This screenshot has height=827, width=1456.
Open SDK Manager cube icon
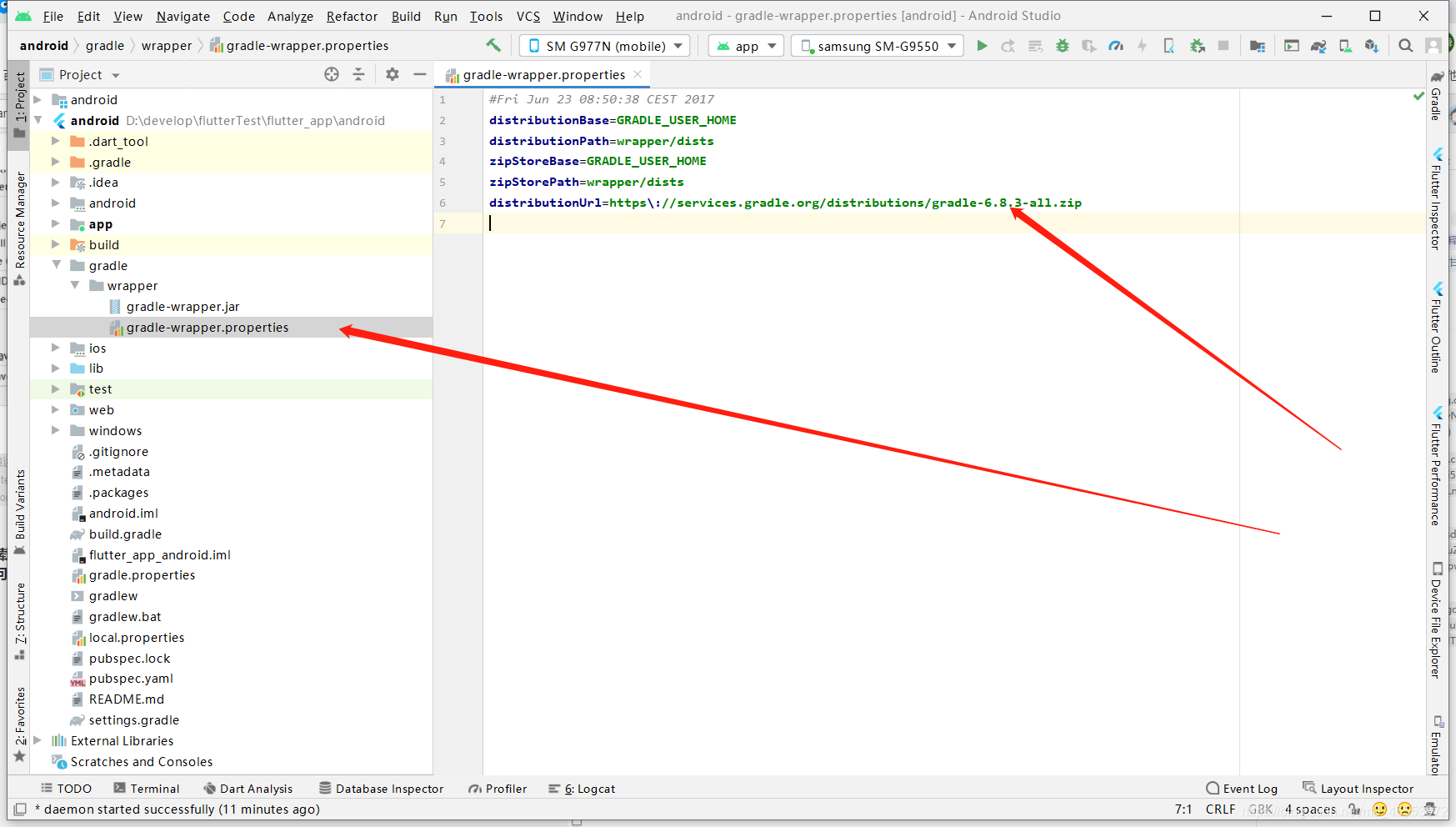tap(1372, 46)
